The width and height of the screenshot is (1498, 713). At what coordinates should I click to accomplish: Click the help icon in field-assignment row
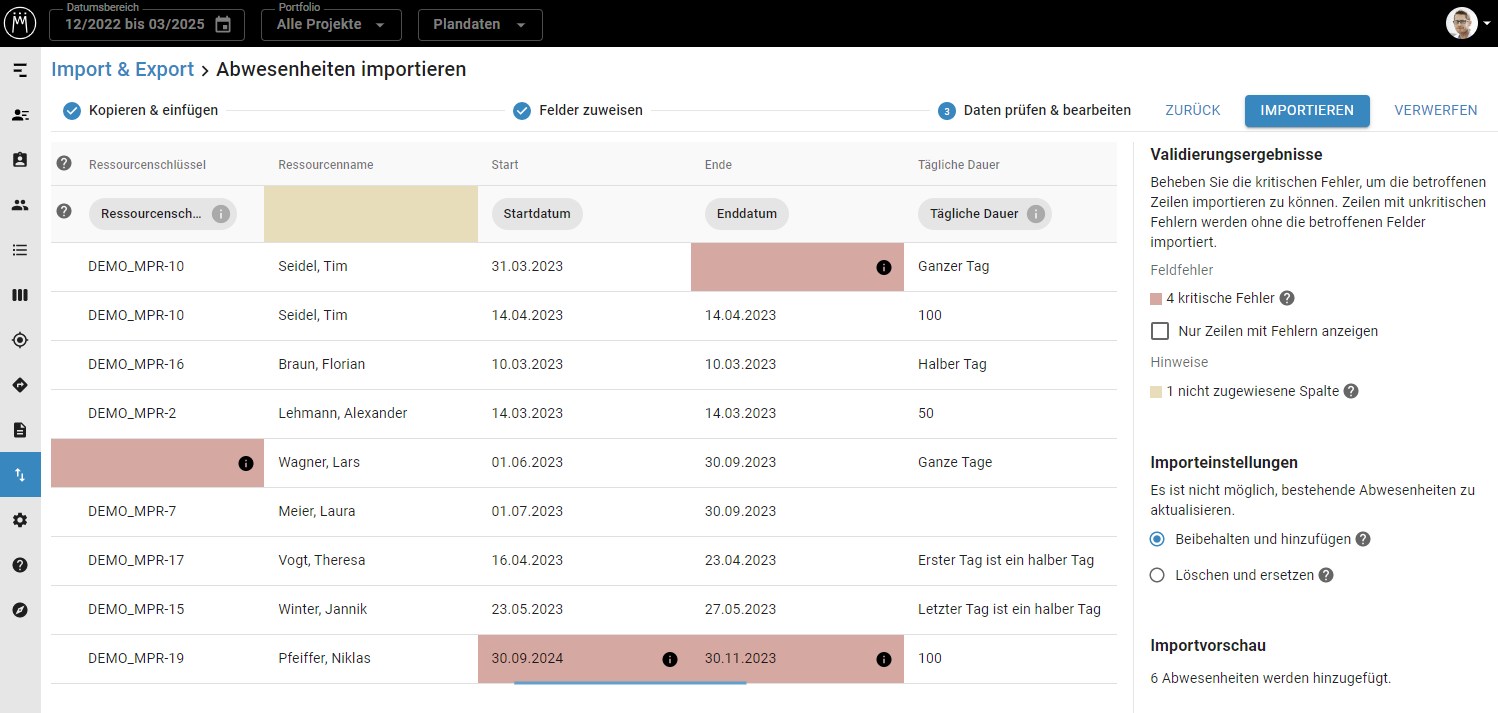(64, 211)
